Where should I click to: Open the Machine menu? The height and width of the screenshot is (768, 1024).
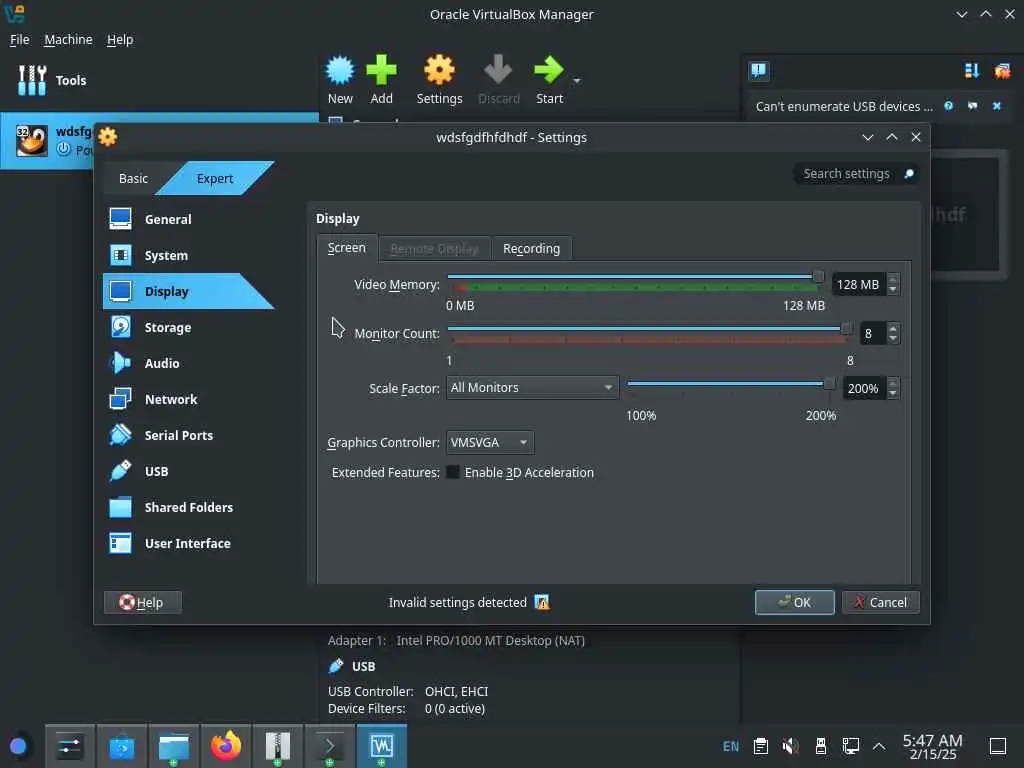point(68,39)
